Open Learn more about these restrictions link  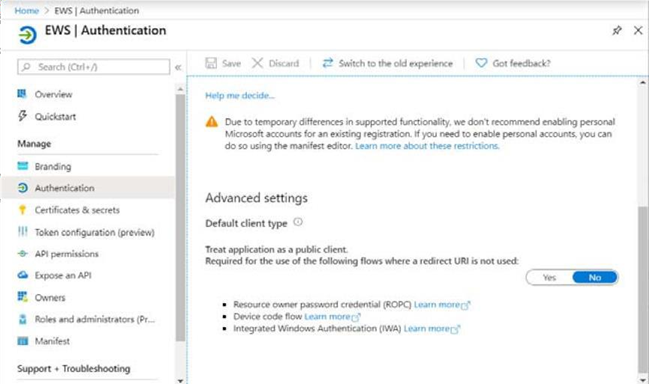[x=427, y=146]
